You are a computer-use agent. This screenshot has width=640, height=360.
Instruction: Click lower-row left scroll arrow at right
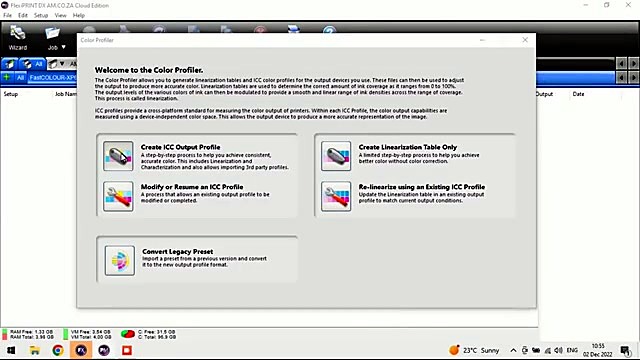click(x=621, y=77)
